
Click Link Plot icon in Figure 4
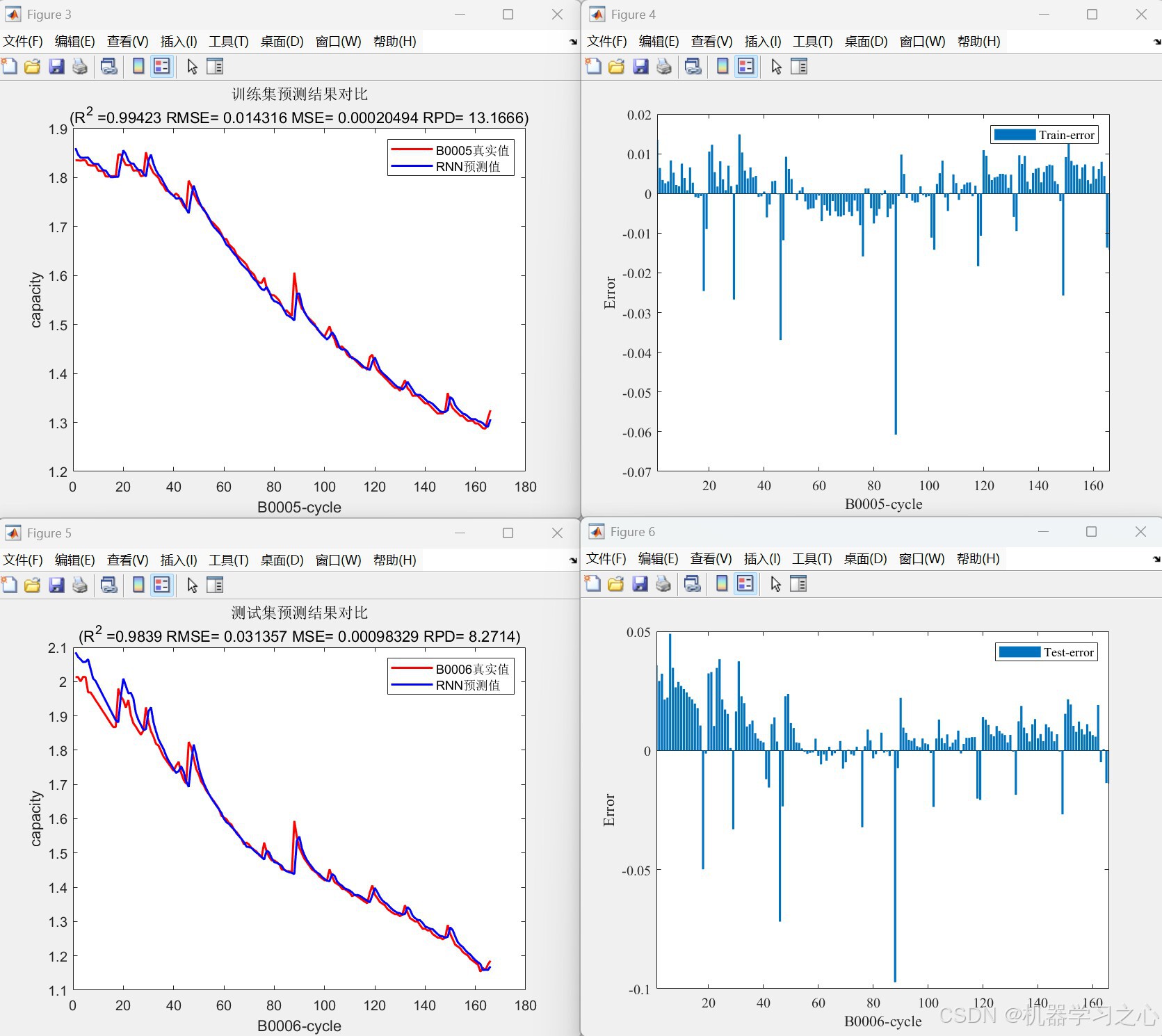coord(693,67)
